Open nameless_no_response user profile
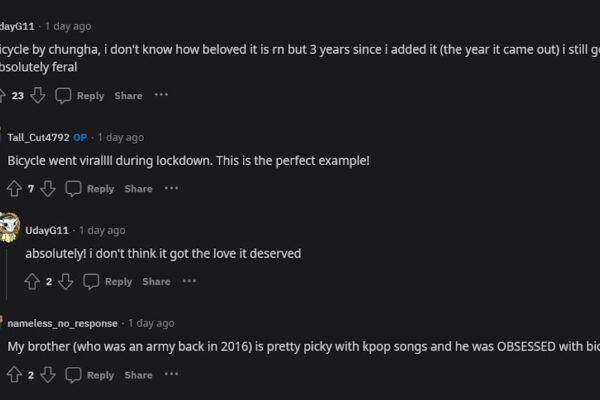The image size is (600, 400). [62, 323]
